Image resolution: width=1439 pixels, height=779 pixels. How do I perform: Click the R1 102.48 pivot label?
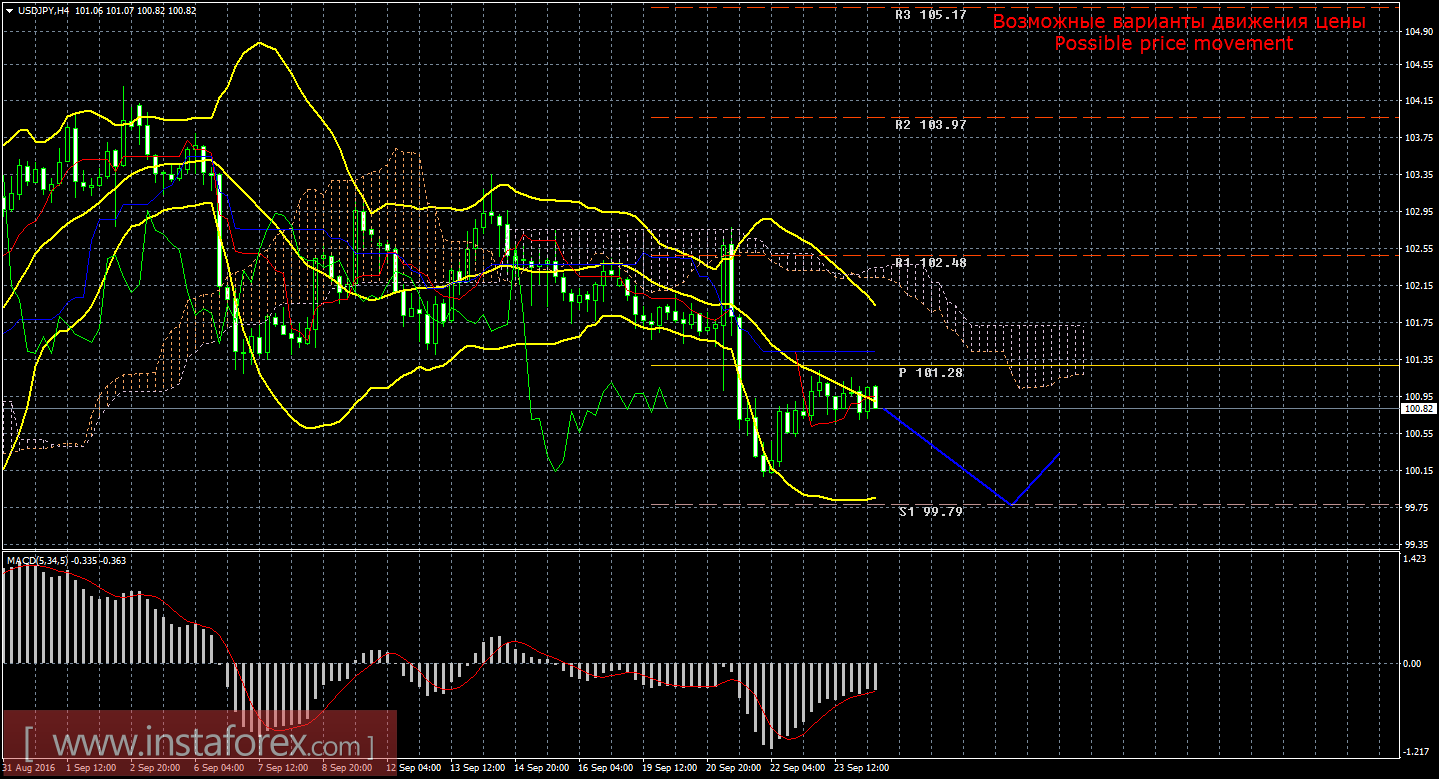[x=930, y=262]
